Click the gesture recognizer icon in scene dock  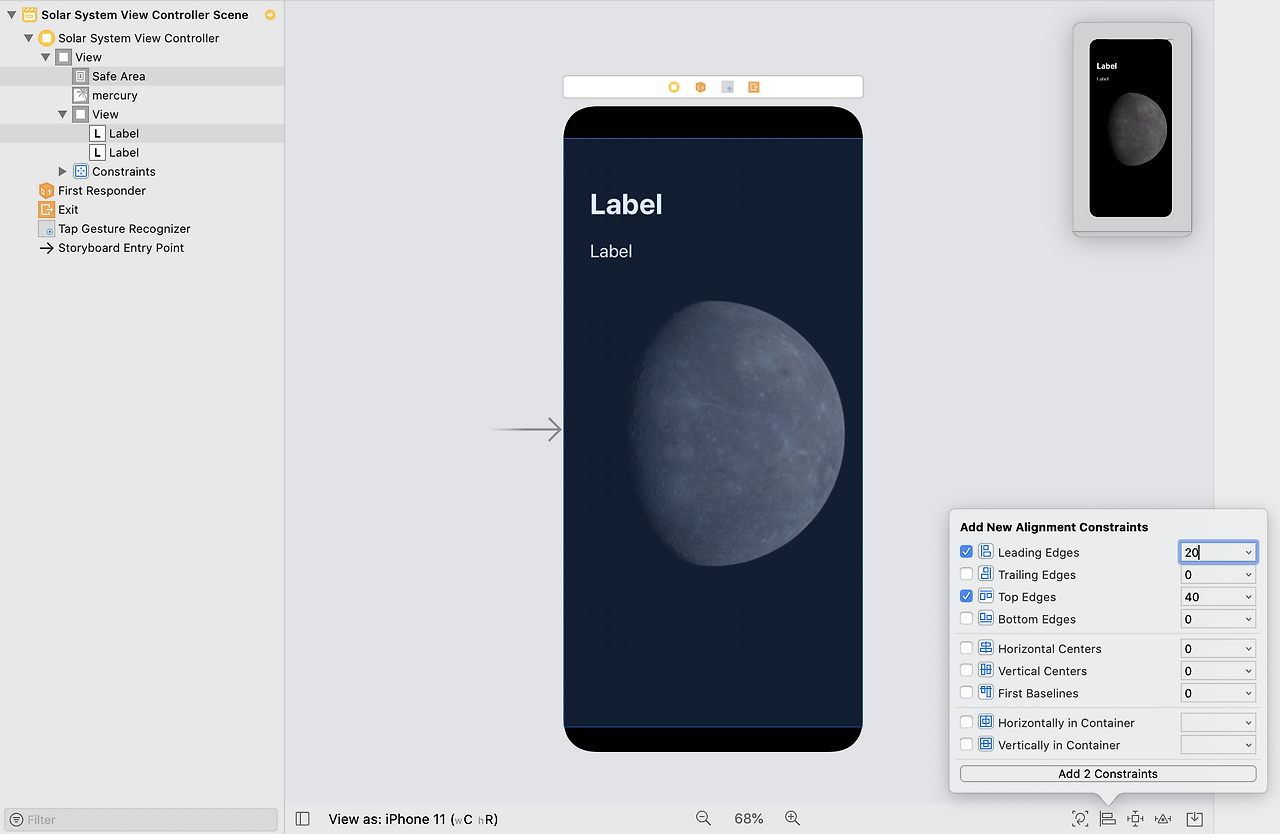tap(728, 87)
